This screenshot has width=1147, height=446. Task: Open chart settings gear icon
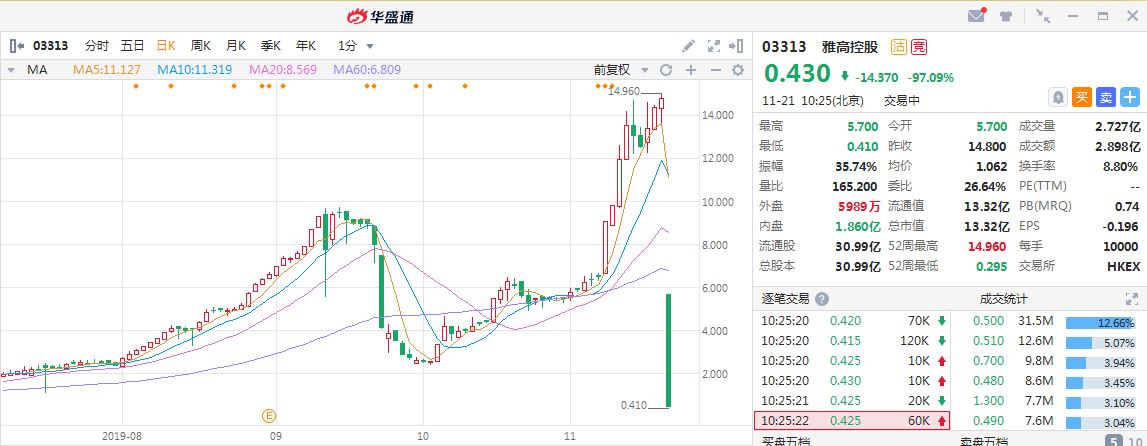coord(738,70)
